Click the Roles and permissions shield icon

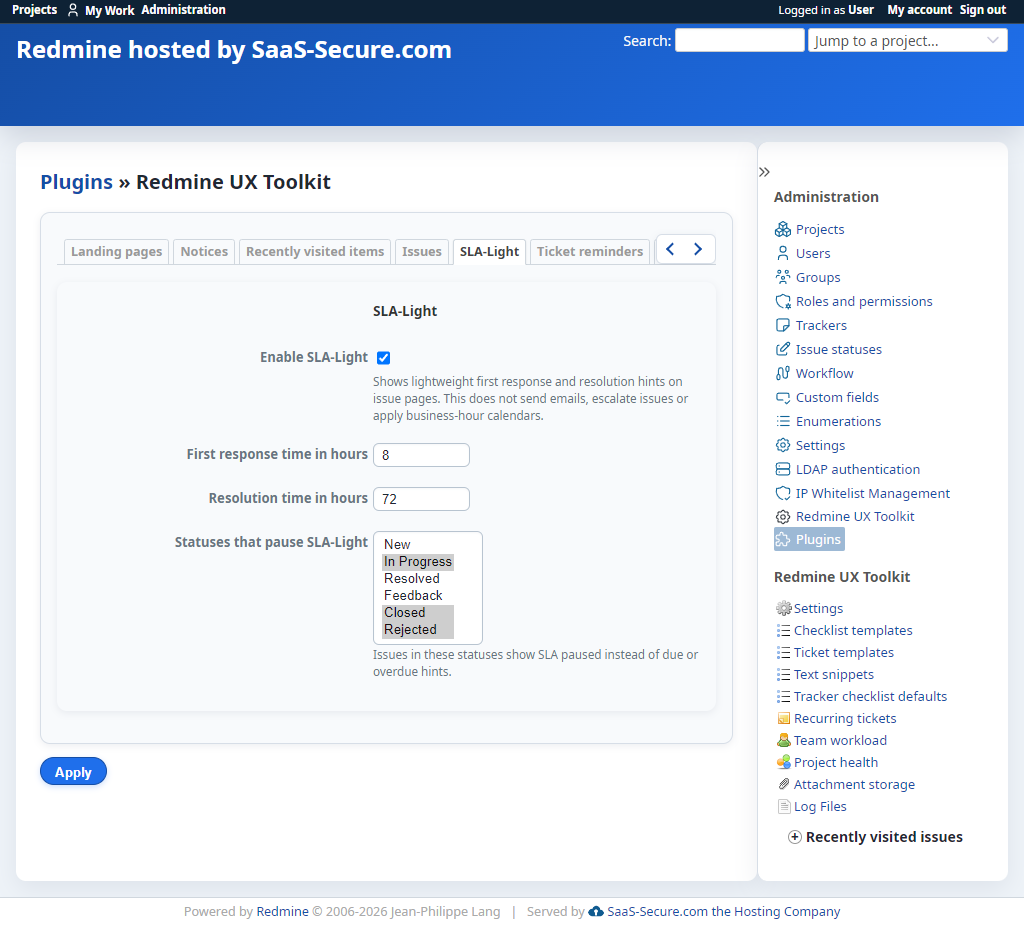point(782,301)
